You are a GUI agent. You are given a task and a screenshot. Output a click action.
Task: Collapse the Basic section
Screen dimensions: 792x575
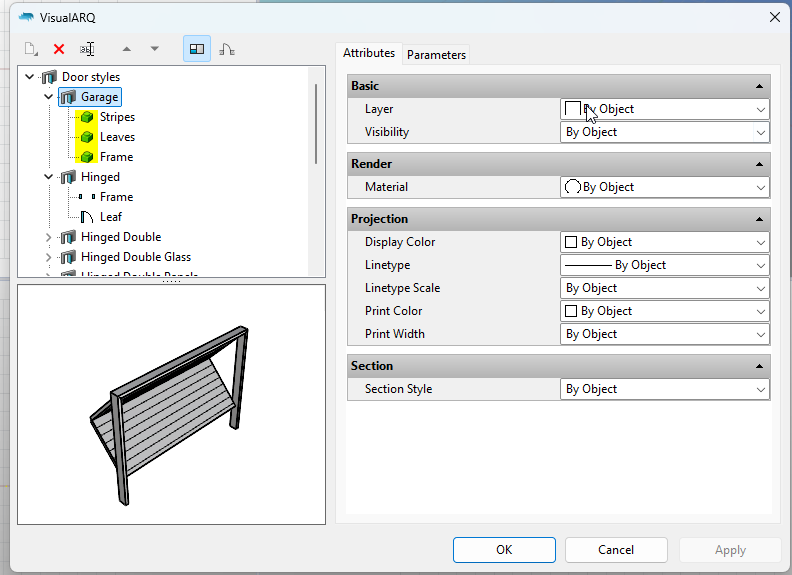click(x=759, y=86)
